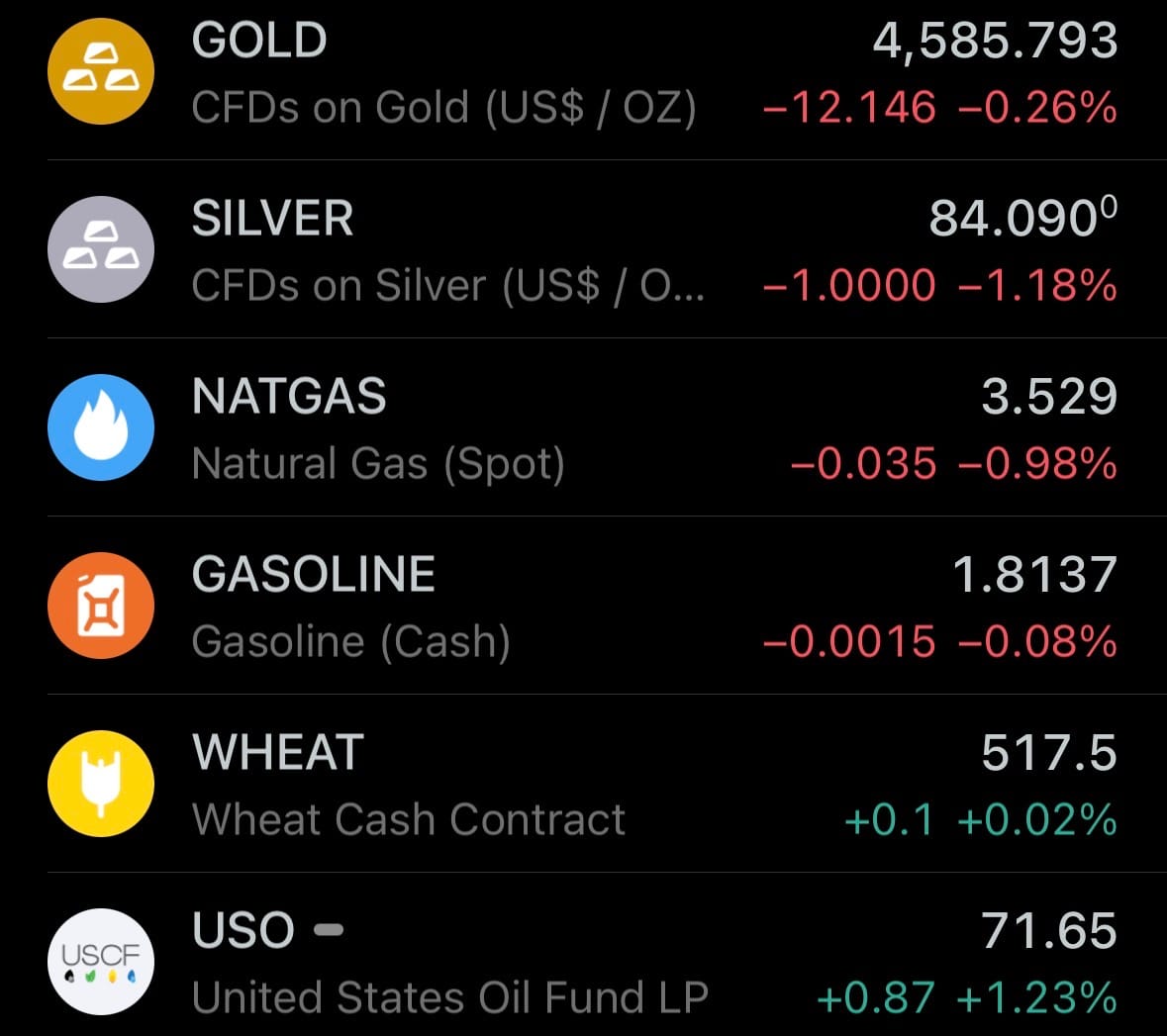Click USO change +1.23%
Viewport: 1167px width, 1036px height.
click(1037, 997)
